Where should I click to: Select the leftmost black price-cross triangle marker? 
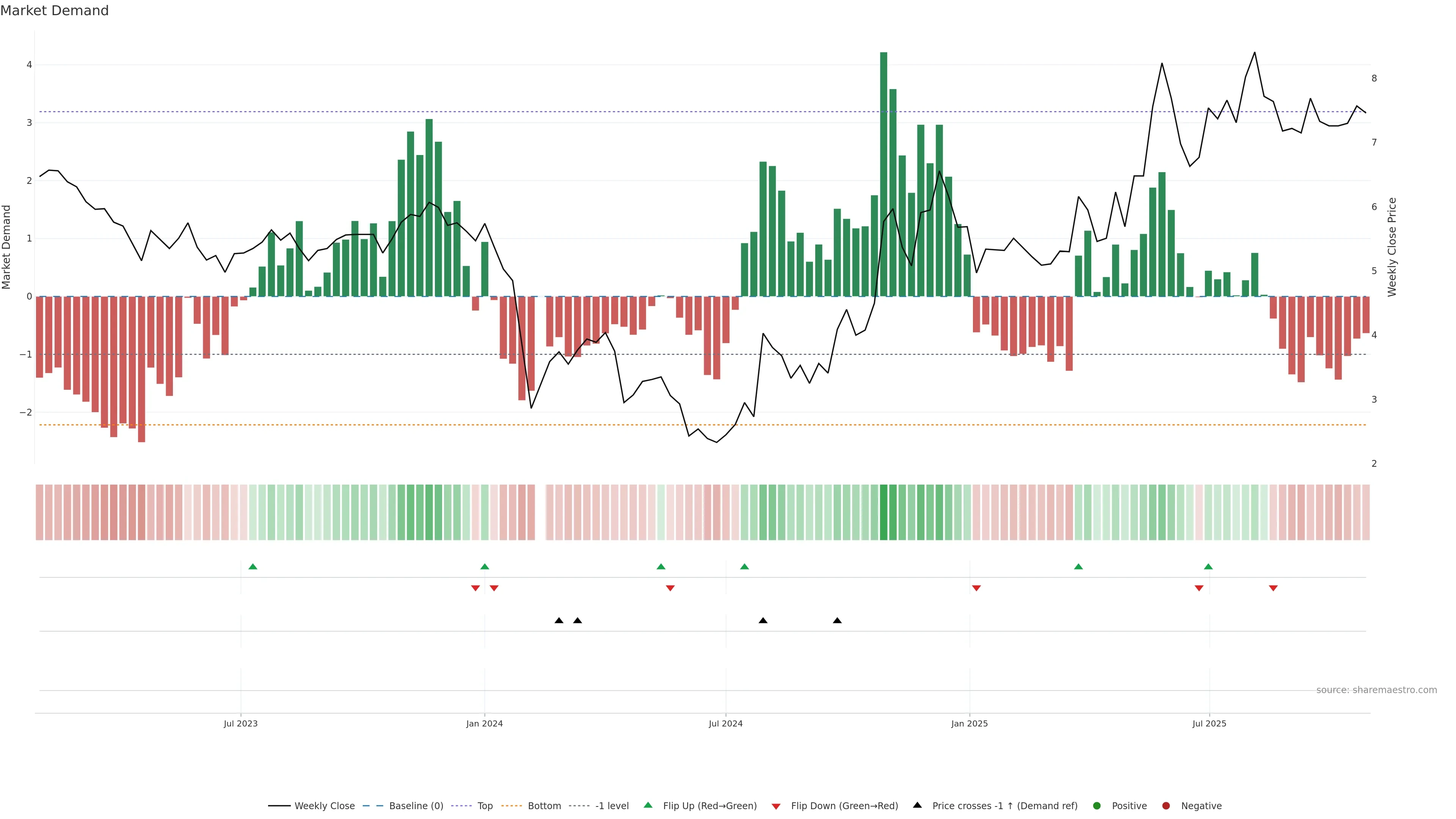[559, 621]
